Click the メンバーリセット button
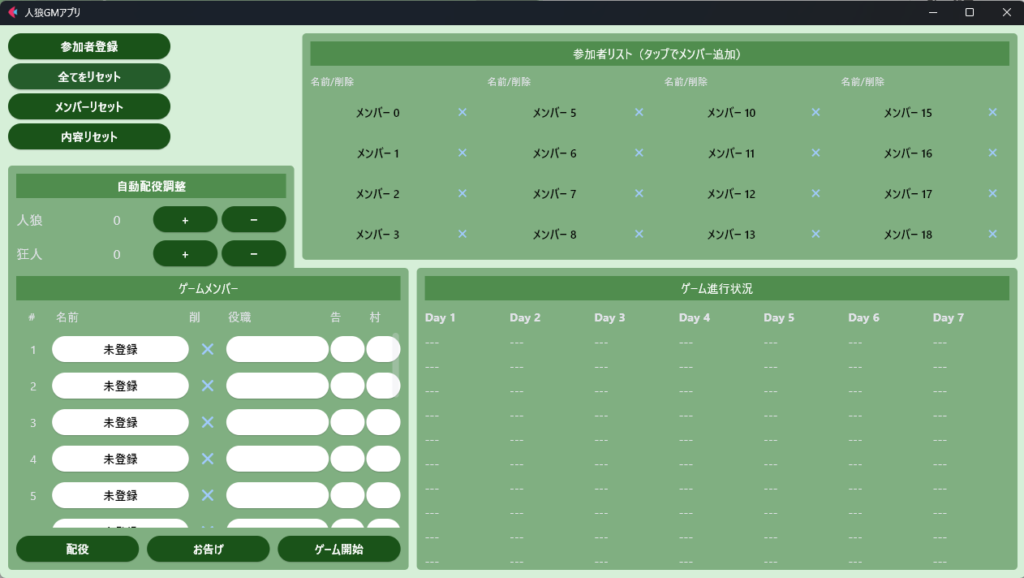 [x=89, y=106]
